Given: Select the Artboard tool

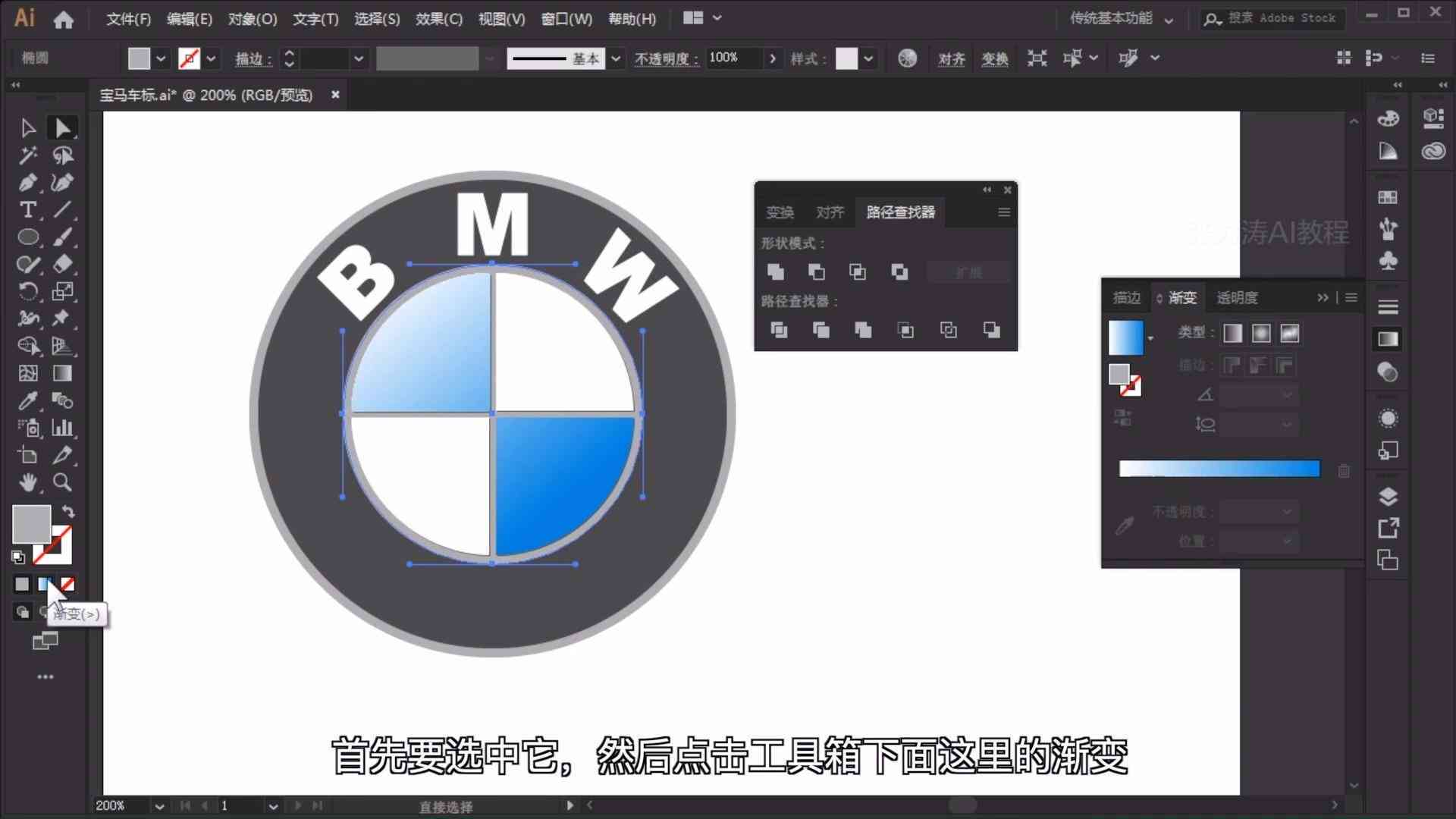Looking at the screenshot, I should (x=28, y=455).
